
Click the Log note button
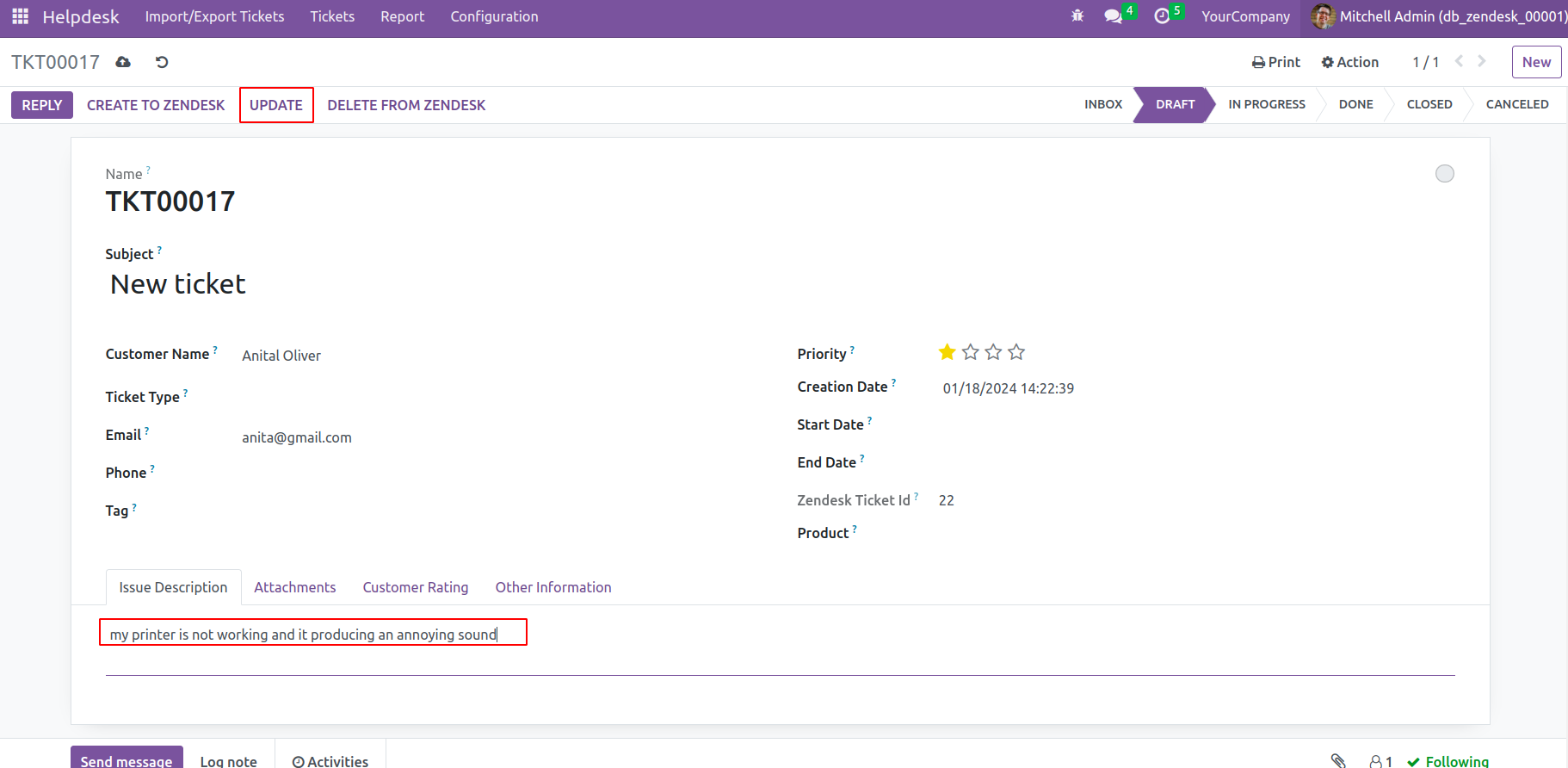click(x=229, y=759)
